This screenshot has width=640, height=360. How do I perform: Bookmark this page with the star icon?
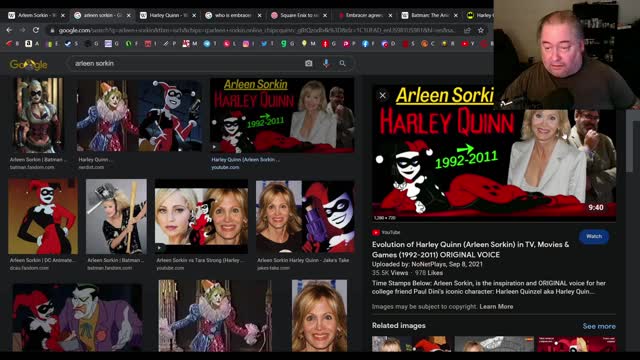(481, 30)
